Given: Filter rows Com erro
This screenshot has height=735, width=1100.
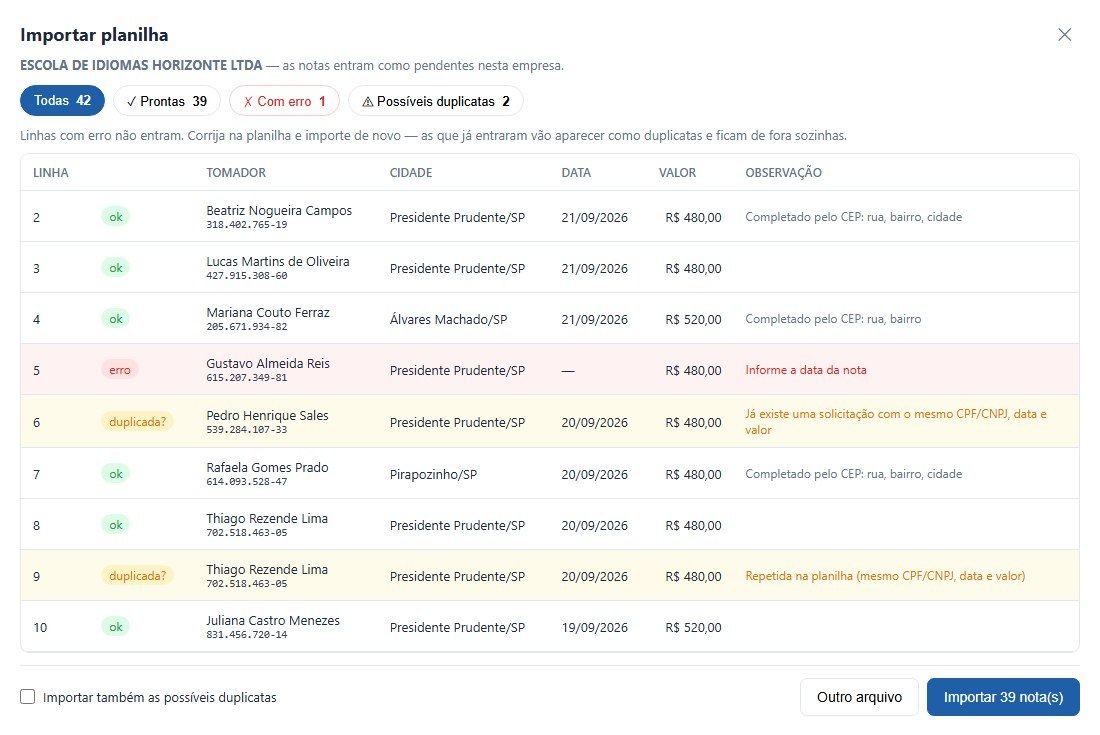Looking at the screenshot, I should pyautogui.click(x=284, y=101).
